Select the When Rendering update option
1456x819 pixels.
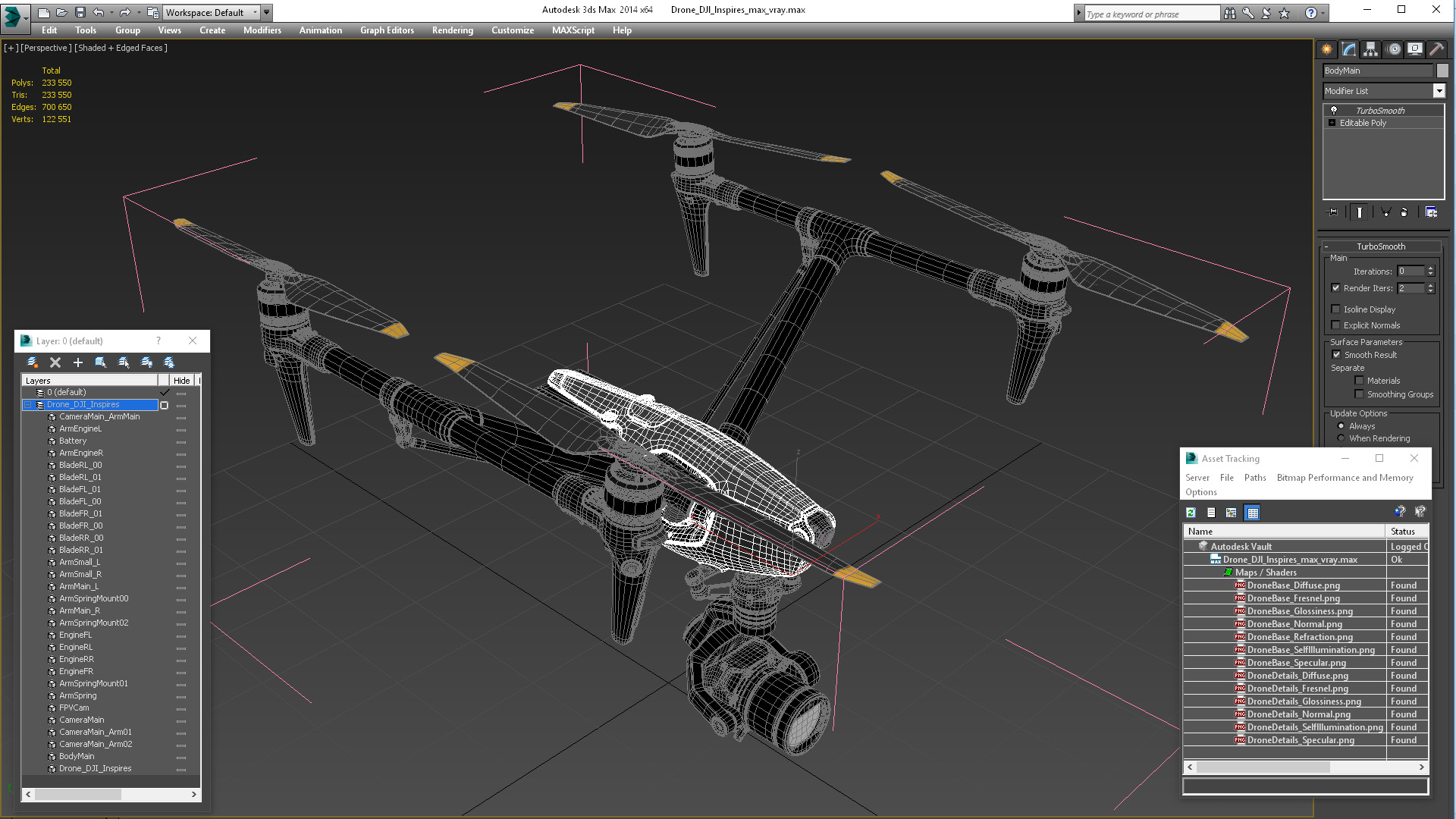1341,438
